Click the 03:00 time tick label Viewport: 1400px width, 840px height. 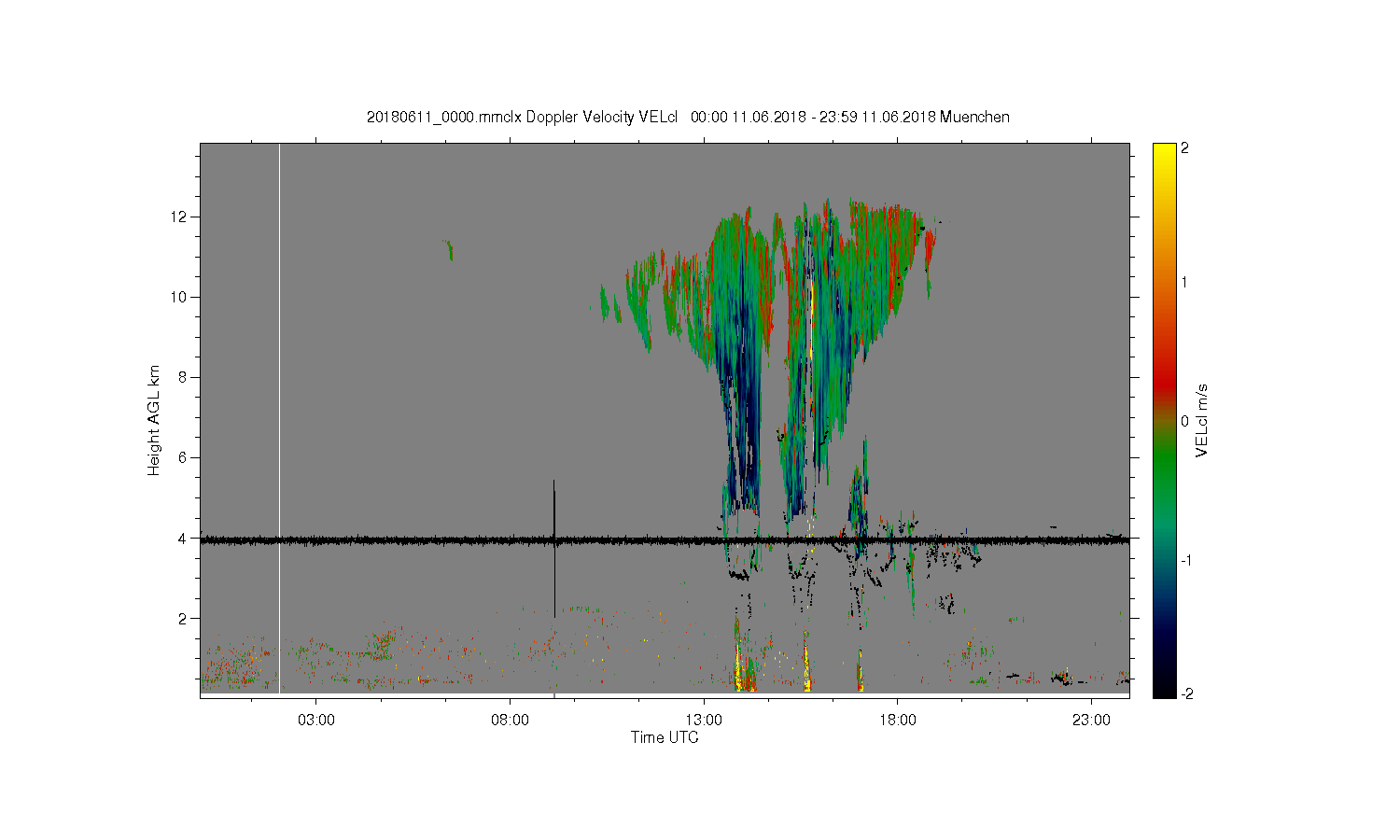point(315,721)
